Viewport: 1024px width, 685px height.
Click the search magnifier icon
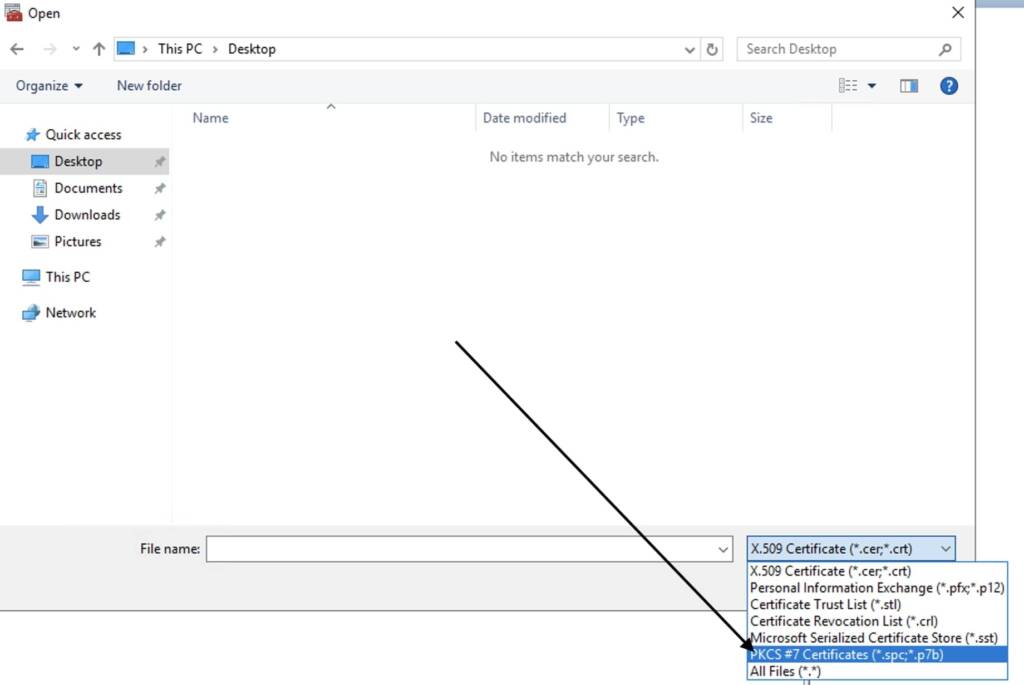coord(944,48)
